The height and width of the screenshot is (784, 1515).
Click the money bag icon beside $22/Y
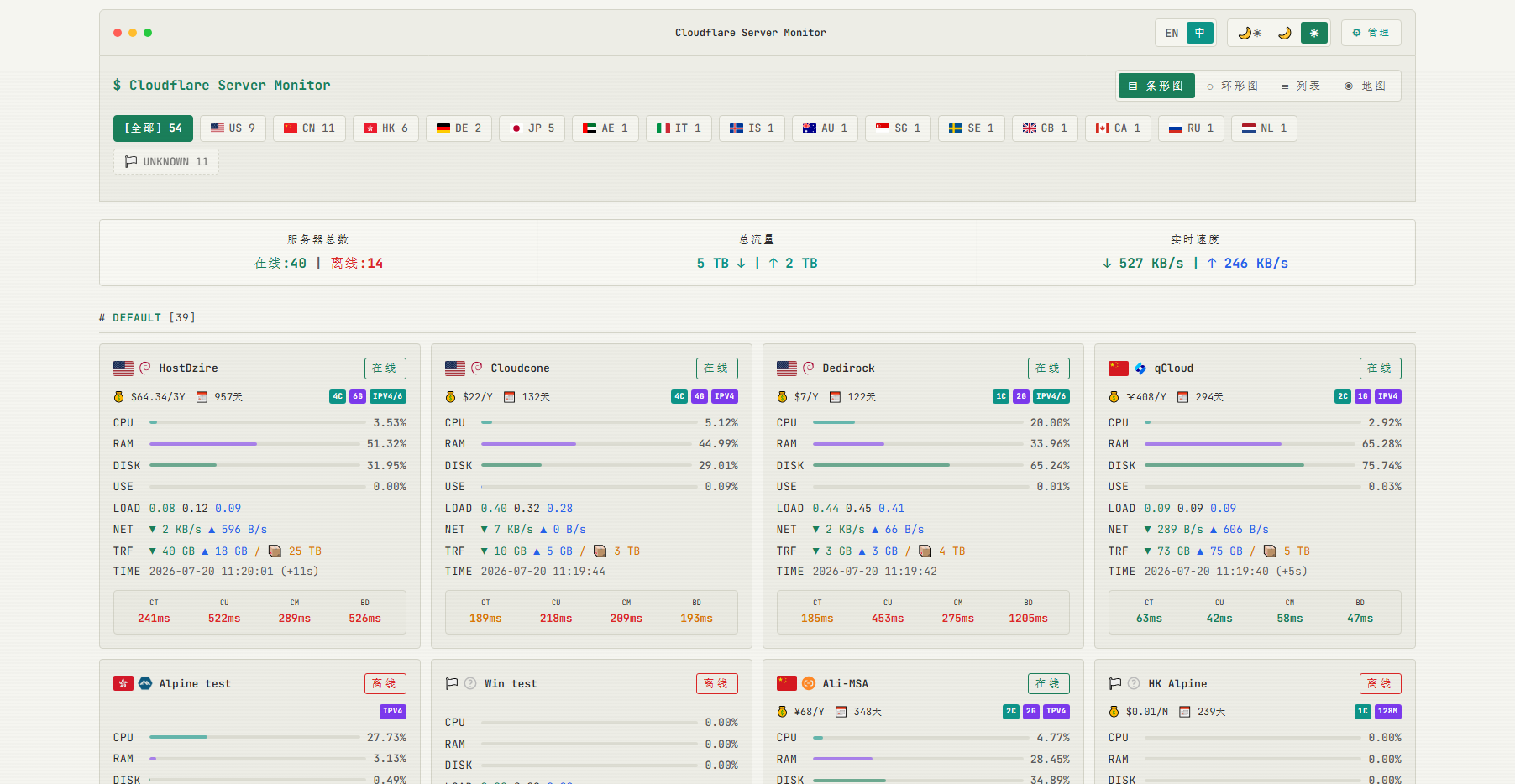coord(450,397)
